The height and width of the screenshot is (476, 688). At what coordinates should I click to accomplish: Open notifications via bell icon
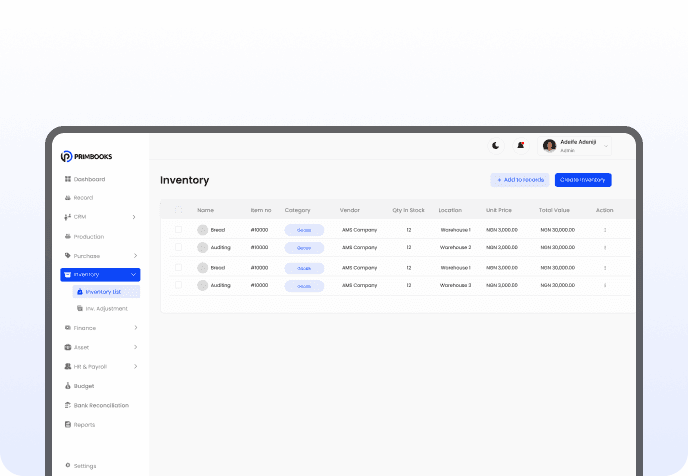pos(521,146)
